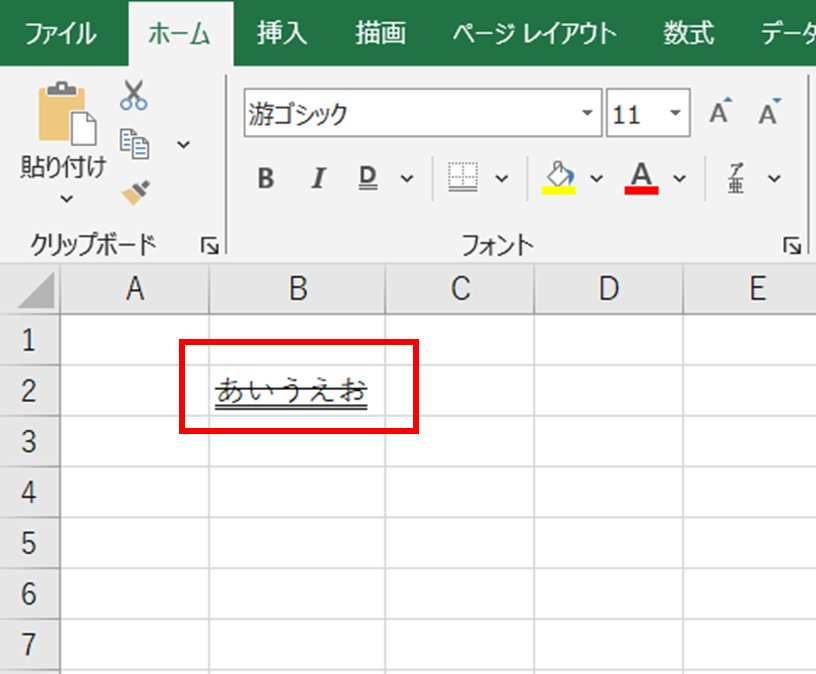This screenshot has height=674, width=816.
Task: Toggle Italic formatting
Action: [318, 178]
